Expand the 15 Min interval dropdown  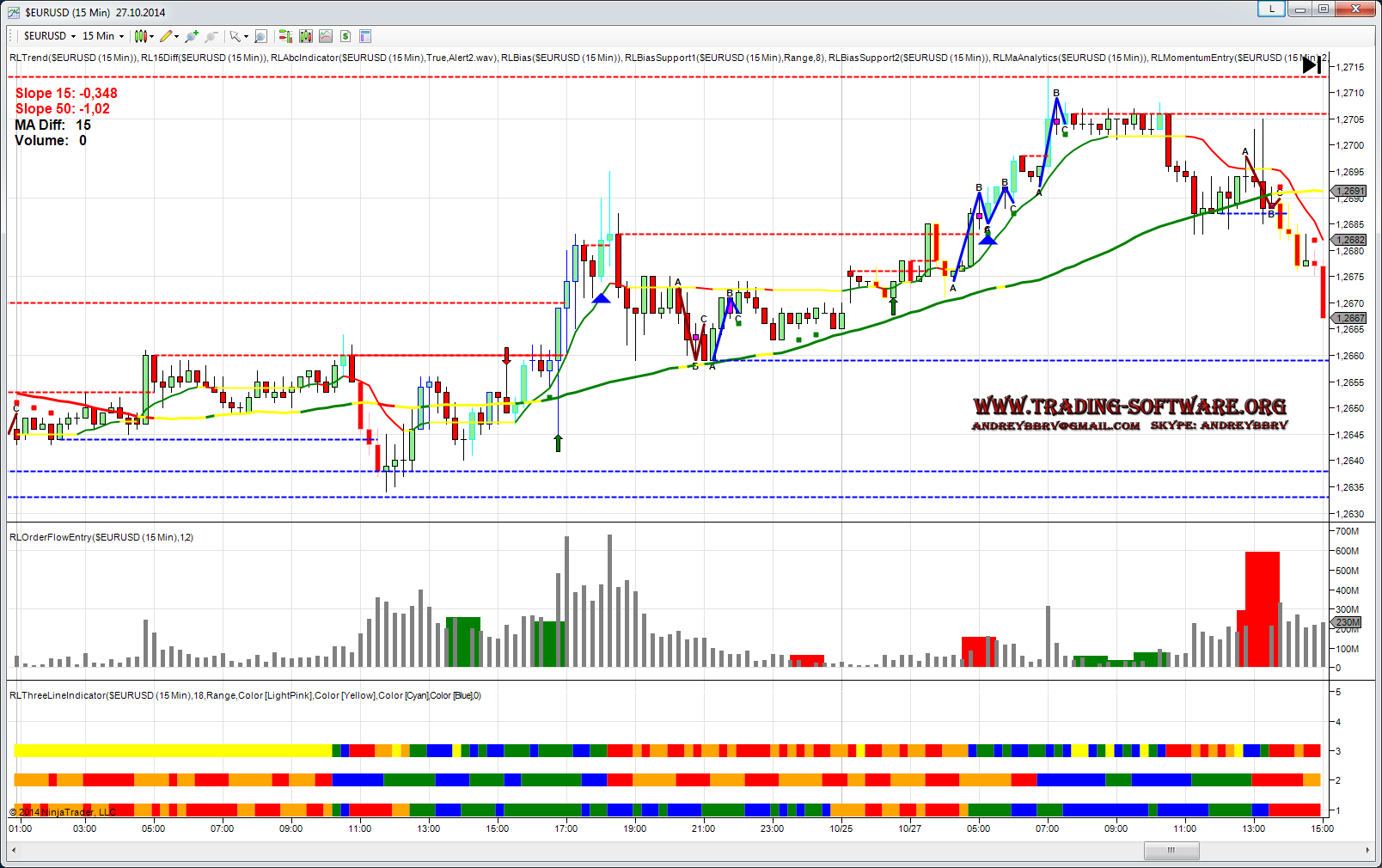103,36
